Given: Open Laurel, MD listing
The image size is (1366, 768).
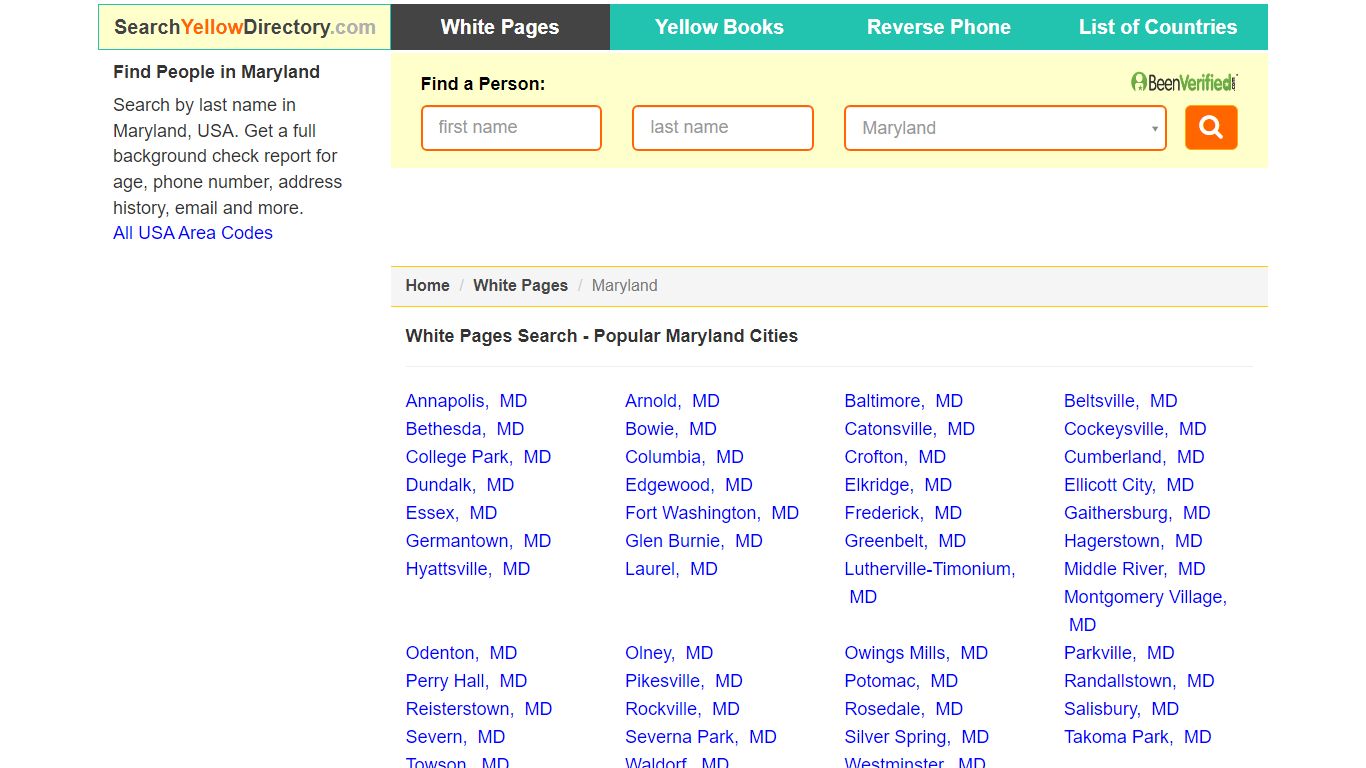Looking at the screenshot, I should (x=671, y=569).
